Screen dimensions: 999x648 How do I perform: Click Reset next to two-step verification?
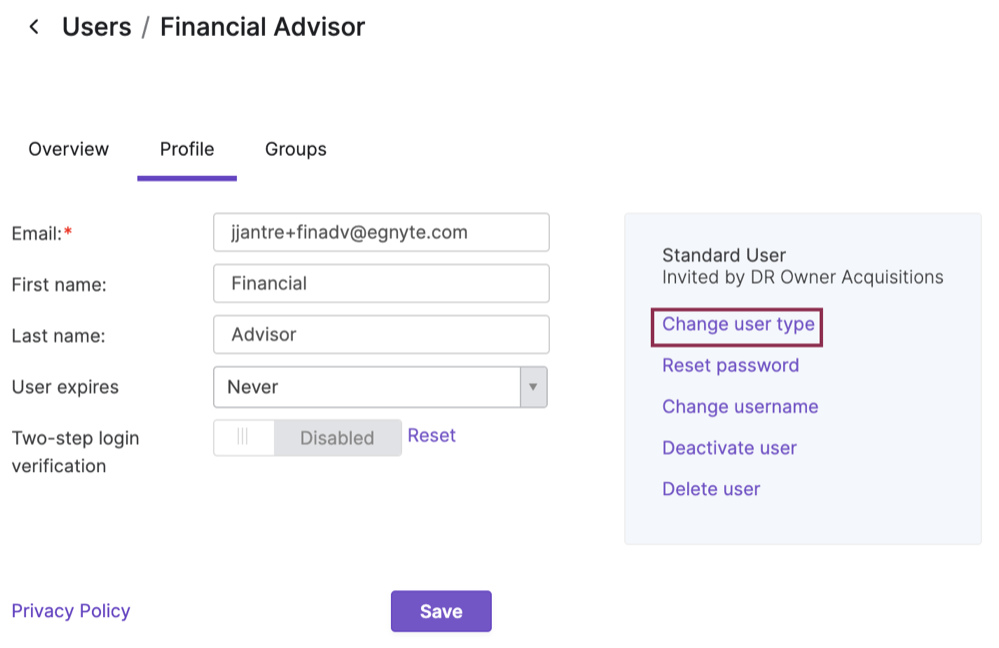431,435
